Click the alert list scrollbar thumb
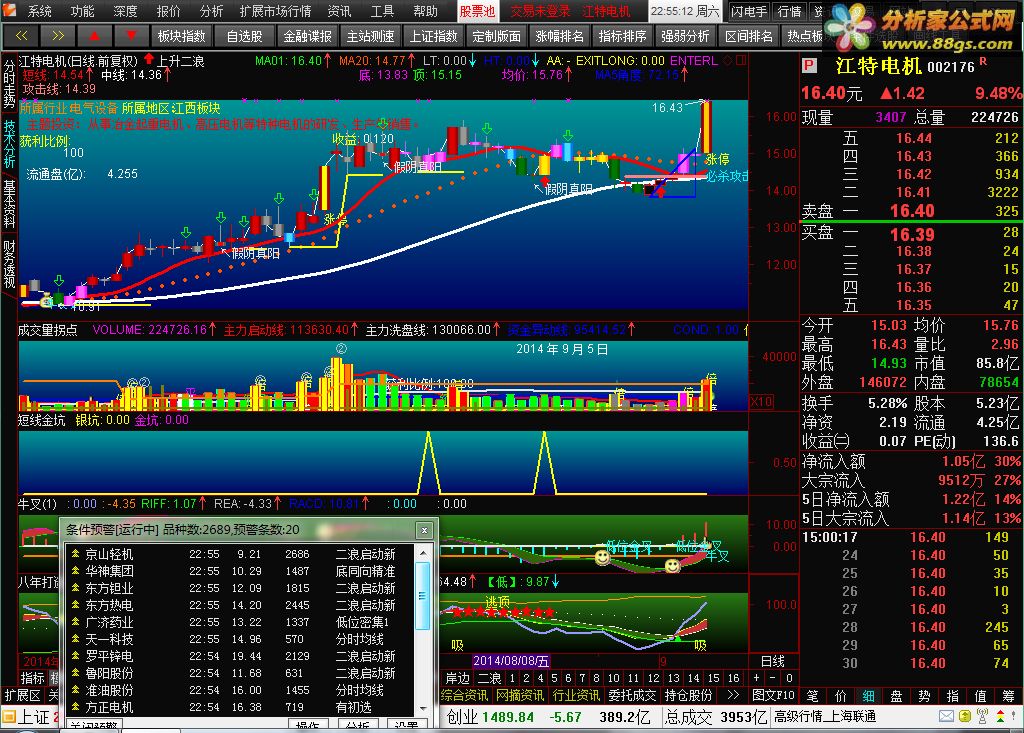The image size is (1024, 733). (x=422, y=596)
